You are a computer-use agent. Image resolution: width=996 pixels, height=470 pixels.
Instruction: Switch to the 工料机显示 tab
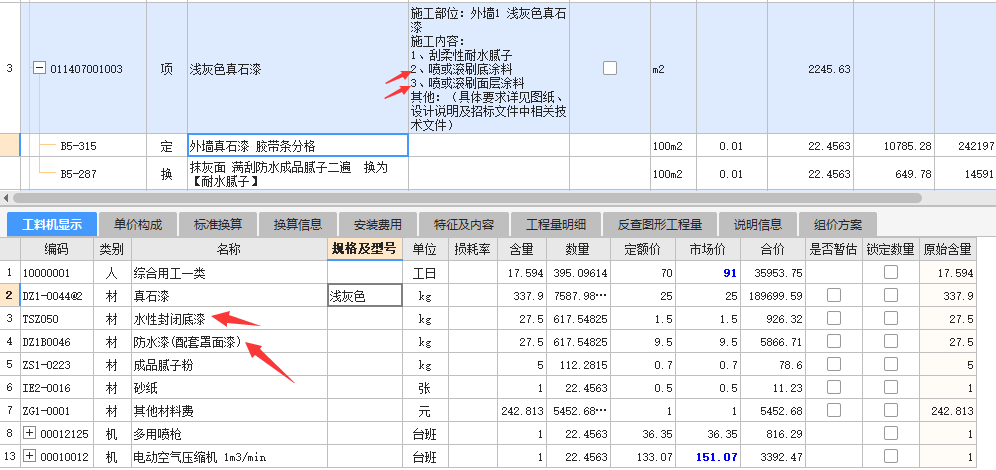coord(52,224)
